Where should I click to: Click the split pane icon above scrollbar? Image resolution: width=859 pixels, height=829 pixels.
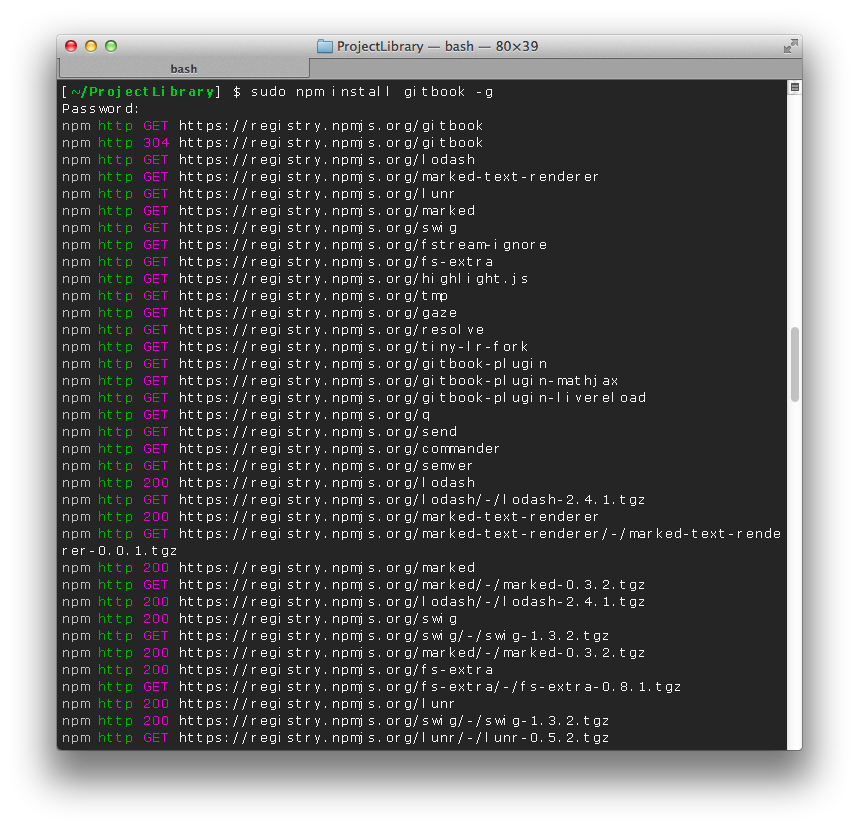(795, 88)
